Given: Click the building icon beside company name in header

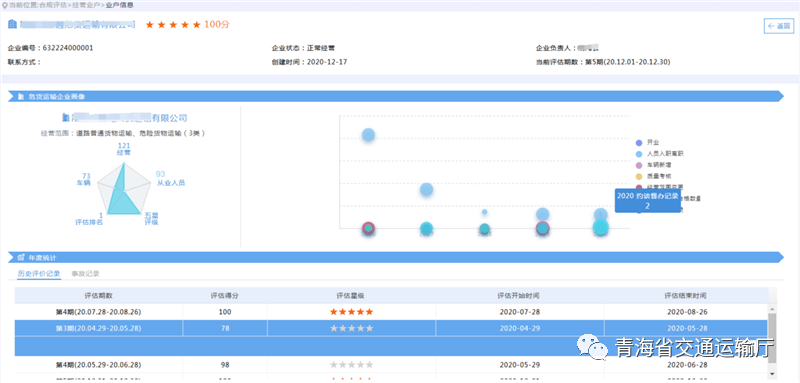Looking at the screenshot, I should pos(12,24).
